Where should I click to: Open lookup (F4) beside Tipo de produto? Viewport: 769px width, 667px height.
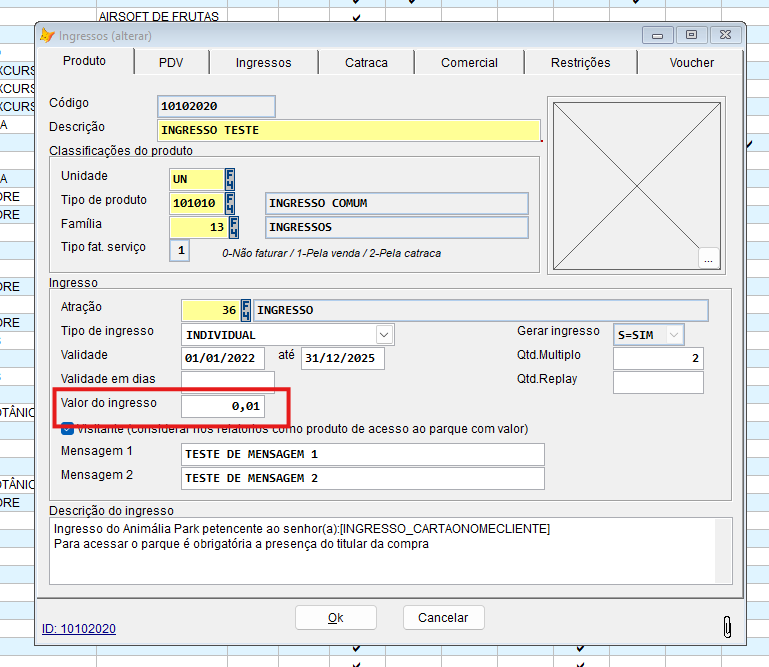coord(230,203)
